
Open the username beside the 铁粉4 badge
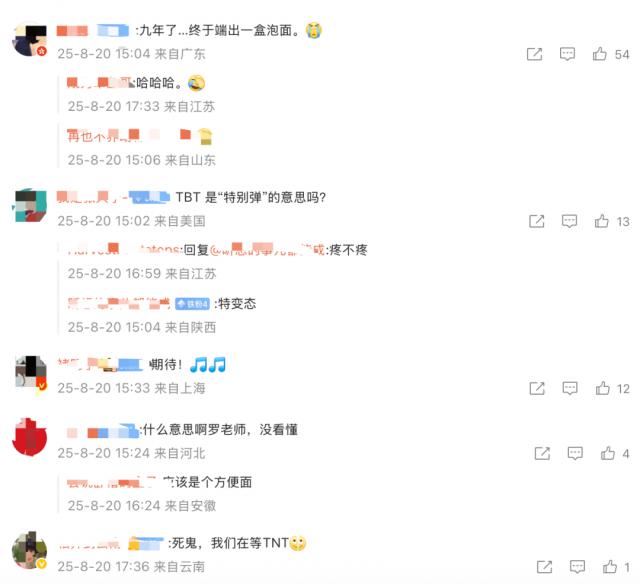119,303
